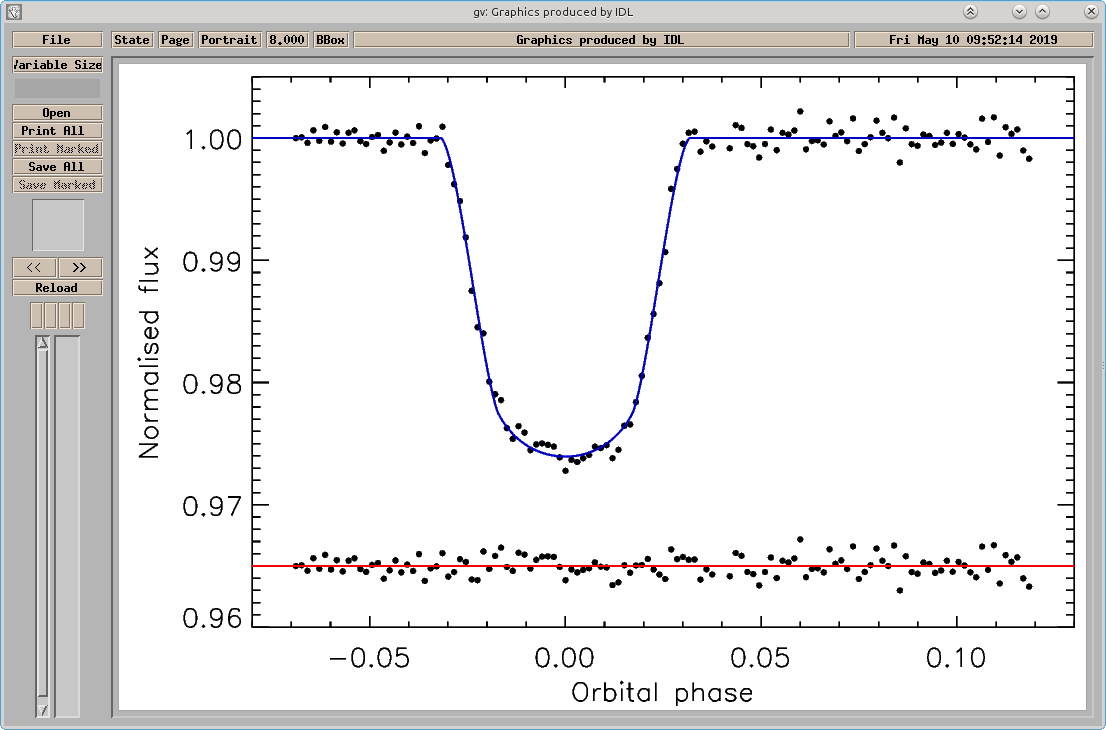Screen dimensions: 1106x730
Task: Open the Portrait orientation dropdown
Action: (229, 40)
